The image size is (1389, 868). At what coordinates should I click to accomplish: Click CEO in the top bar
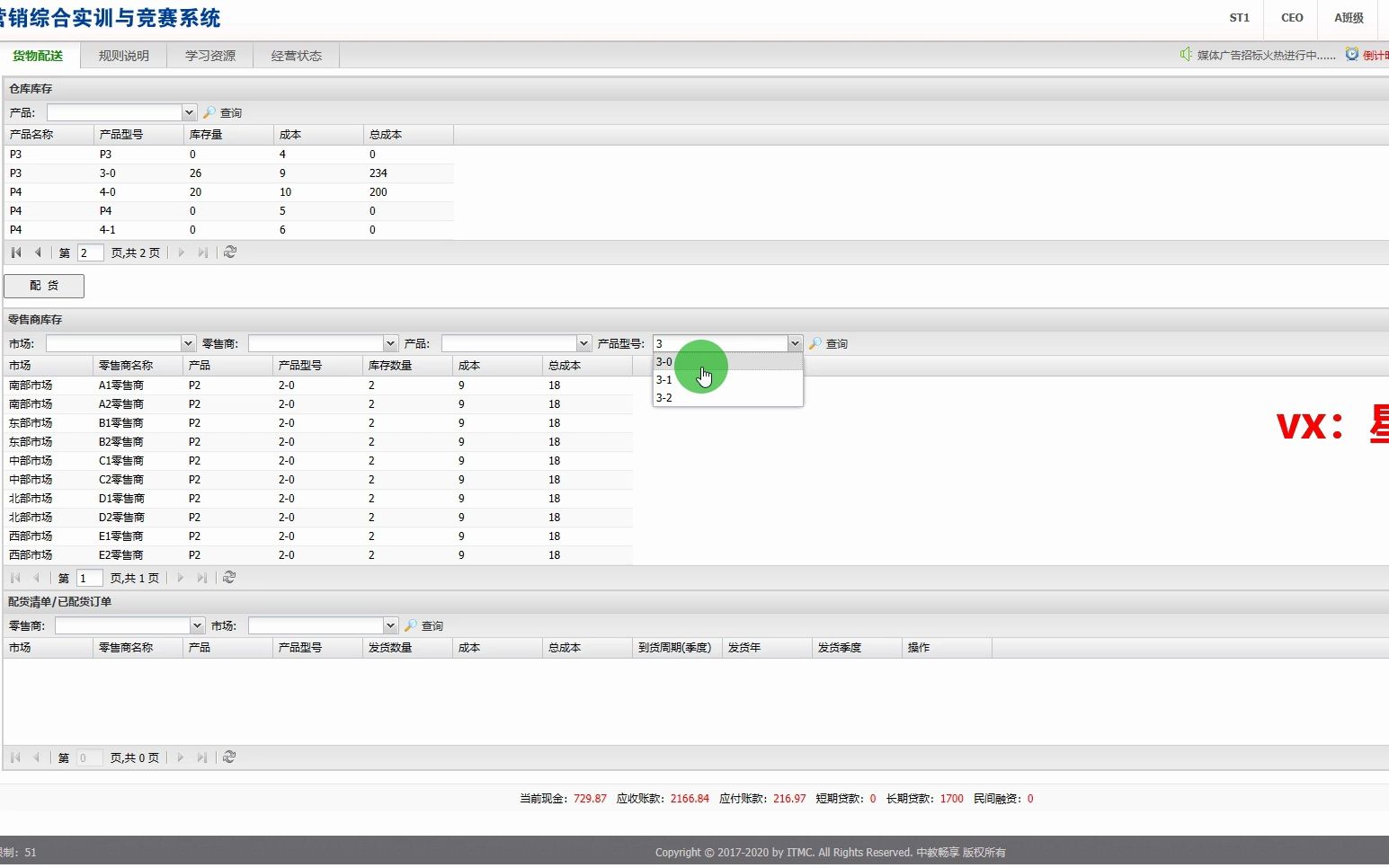pyautogui.click(x=1292, y=18)
